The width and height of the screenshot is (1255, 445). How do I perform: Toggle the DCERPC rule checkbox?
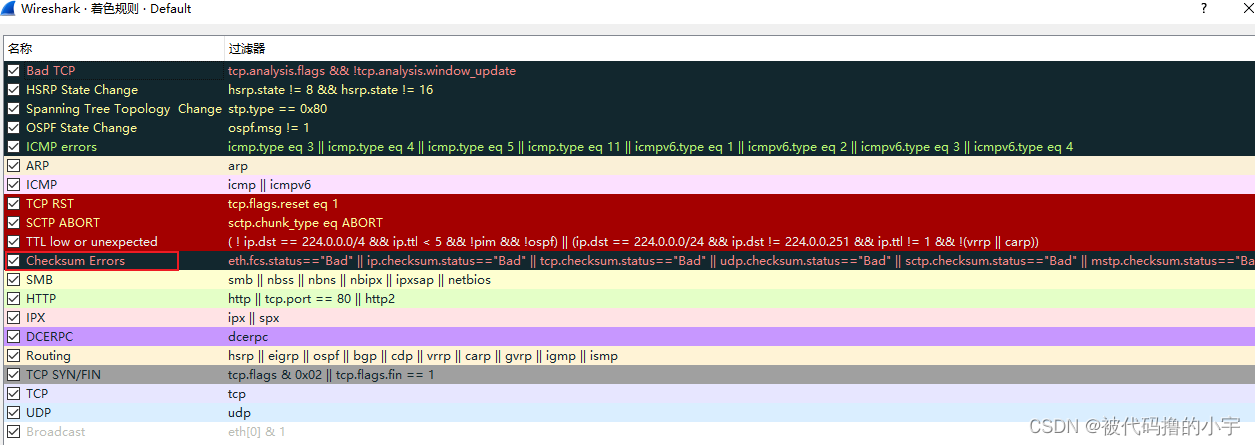[13, 337]
